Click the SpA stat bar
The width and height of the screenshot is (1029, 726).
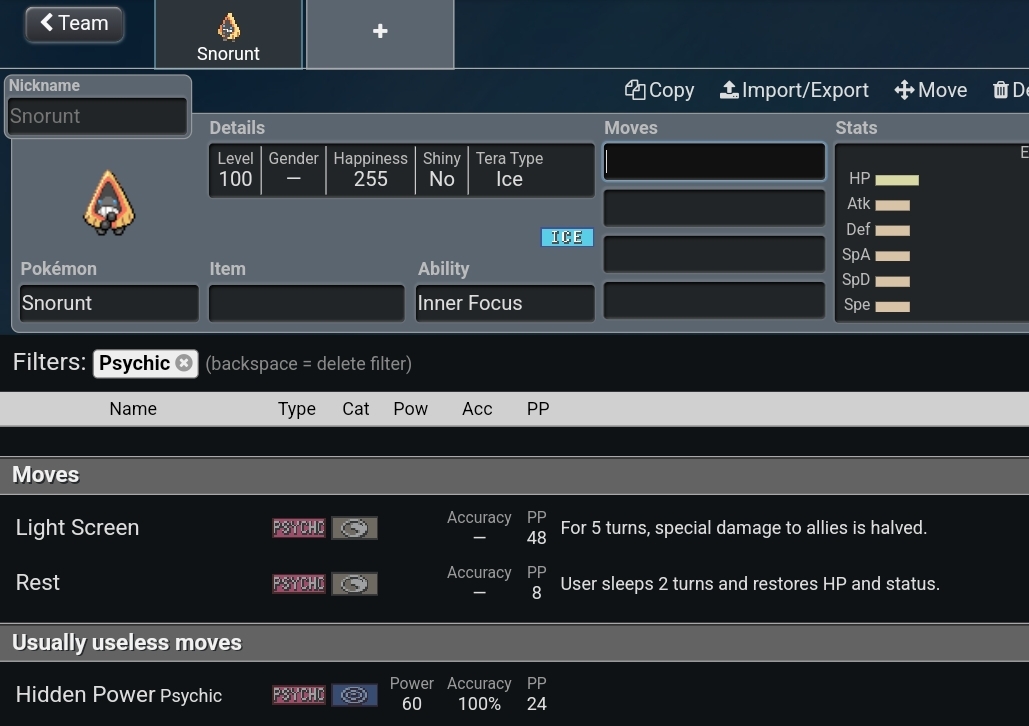point(892,256)
